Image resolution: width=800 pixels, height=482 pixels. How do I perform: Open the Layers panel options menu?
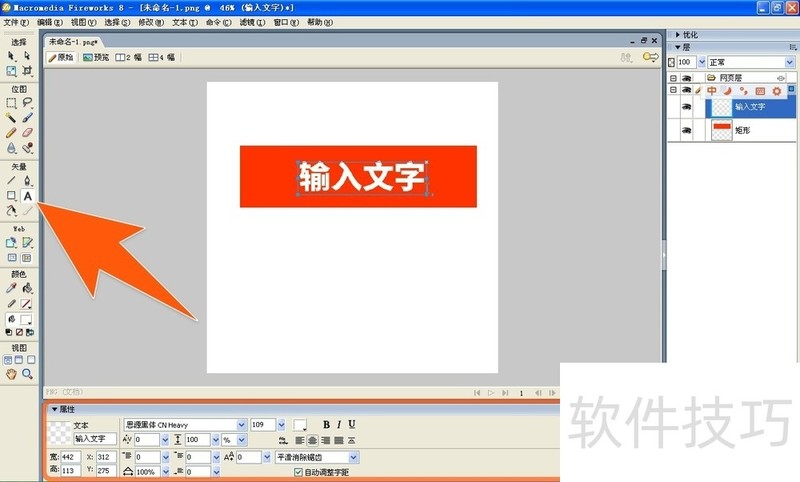pyautogui.click(x=792, y=47)
